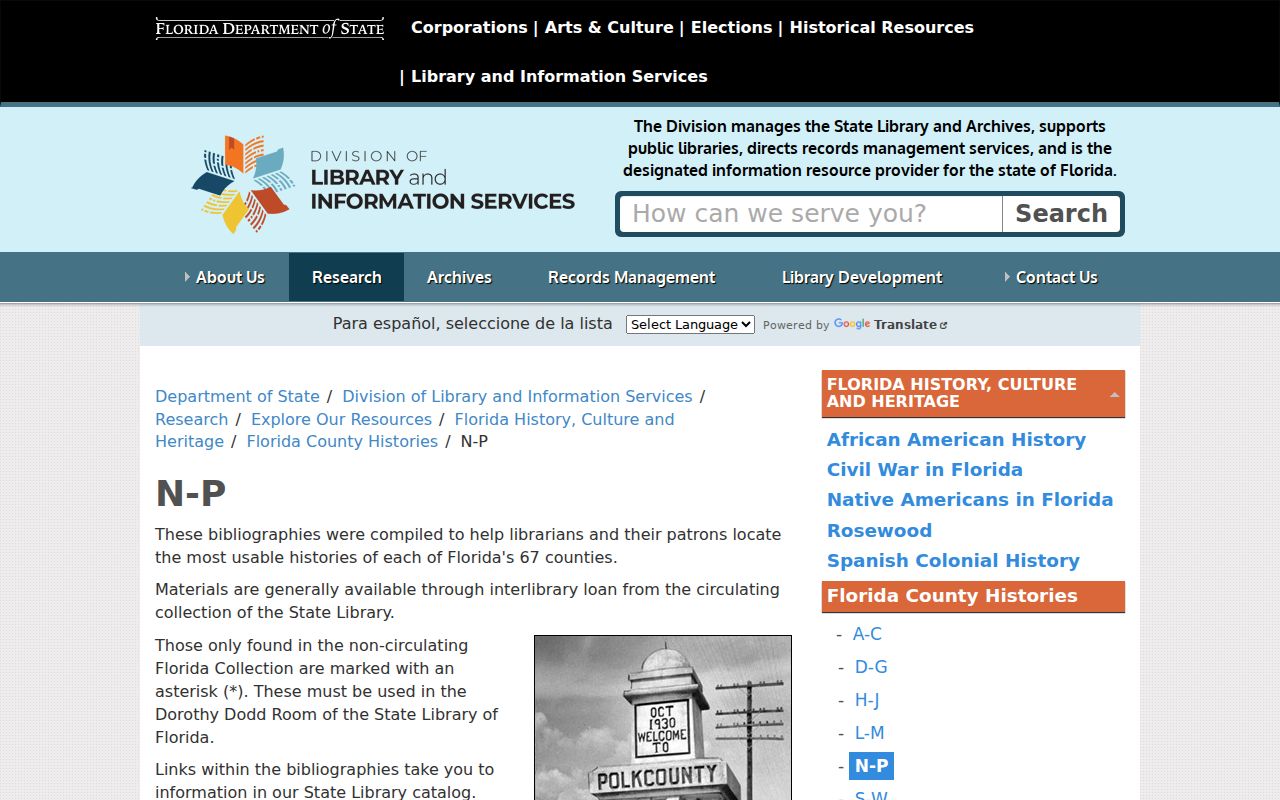The height and width of the screenshot is (800, 1280).
Task: Select the highlighted N-P sidebar item
Action: [x=871, y=766]
